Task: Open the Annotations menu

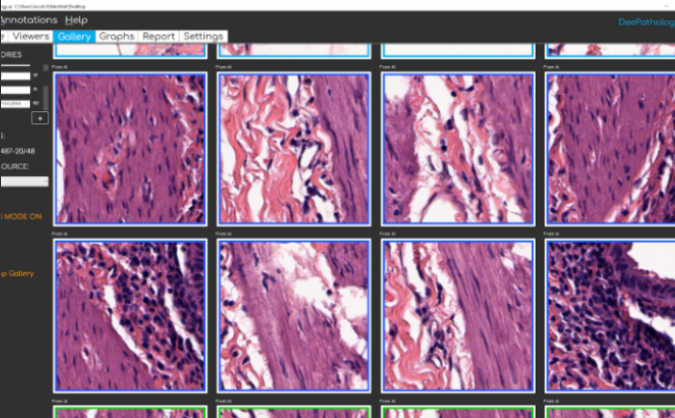Action: point(28,20)
